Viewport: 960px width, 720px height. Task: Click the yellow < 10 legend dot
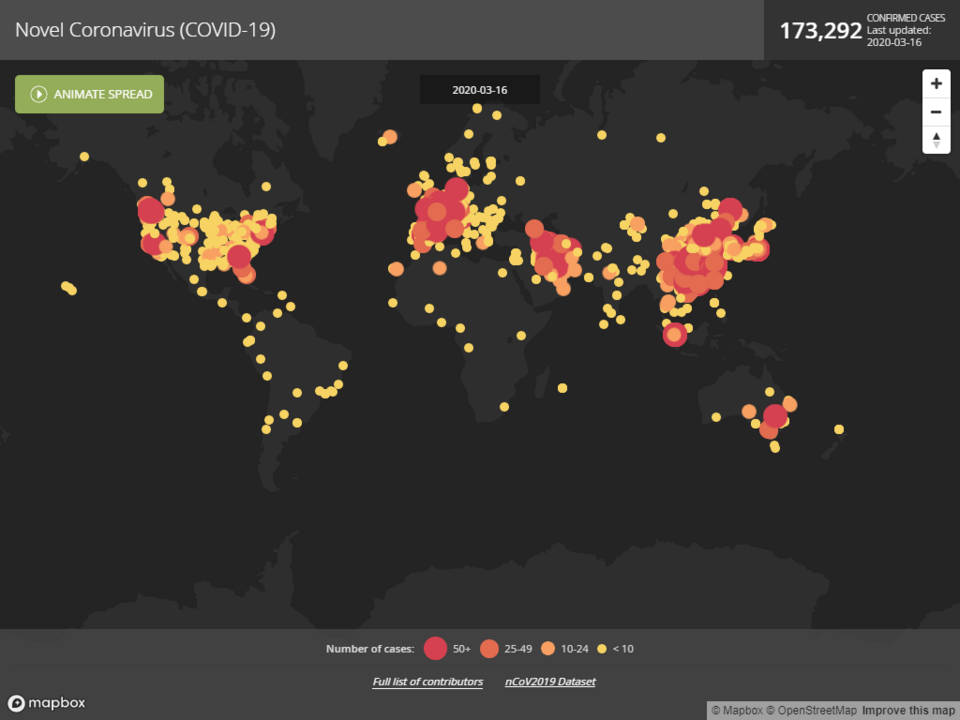pos(602,648)
